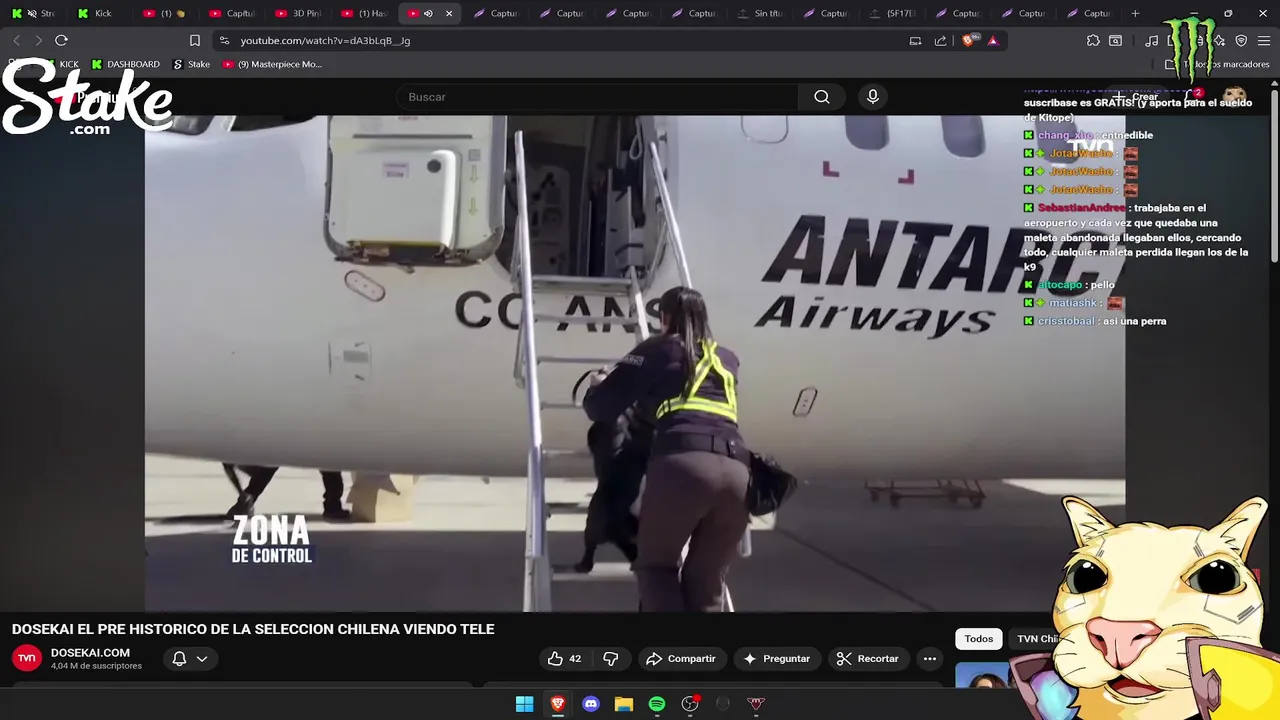Viewport: 1280px width, 720px height.
Task: Open a new browser tab
Action: 1135,13
